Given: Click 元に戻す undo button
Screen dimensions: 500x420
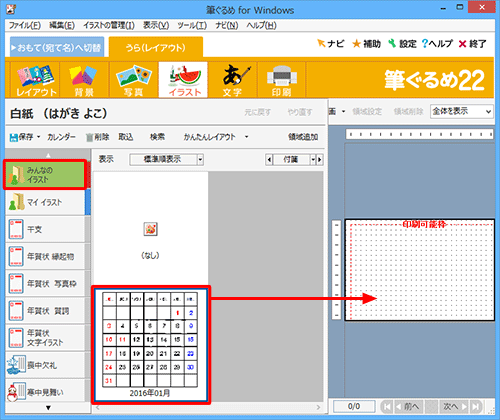Looking at the screenshot, I should 257,112.
